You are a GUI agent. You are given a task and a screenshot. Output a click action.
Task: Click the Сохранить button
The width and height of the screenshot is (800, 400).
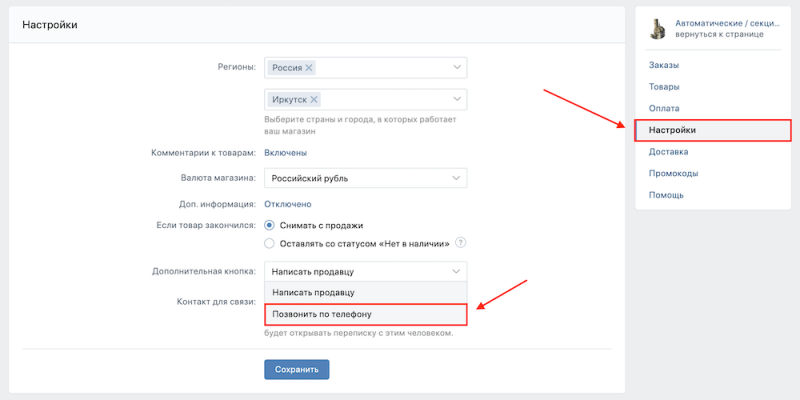tap(296, 369)
